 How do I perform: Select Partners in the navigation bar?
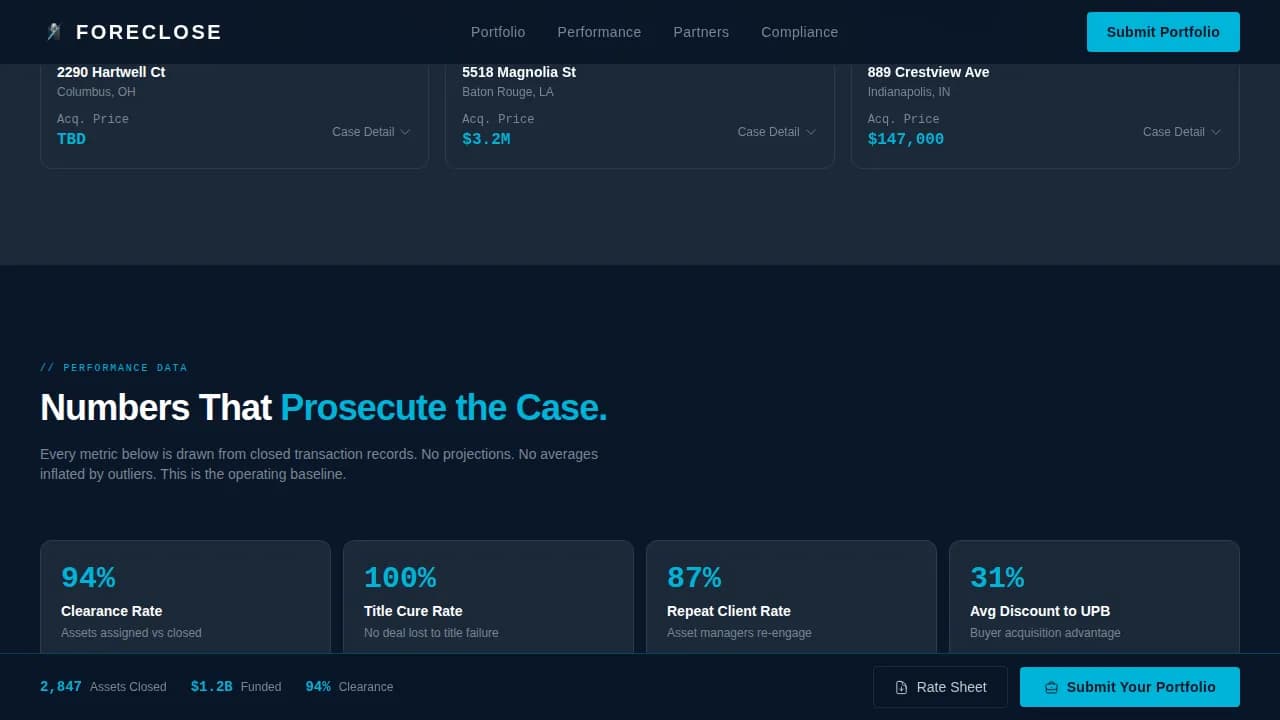(x=701, y=32)
